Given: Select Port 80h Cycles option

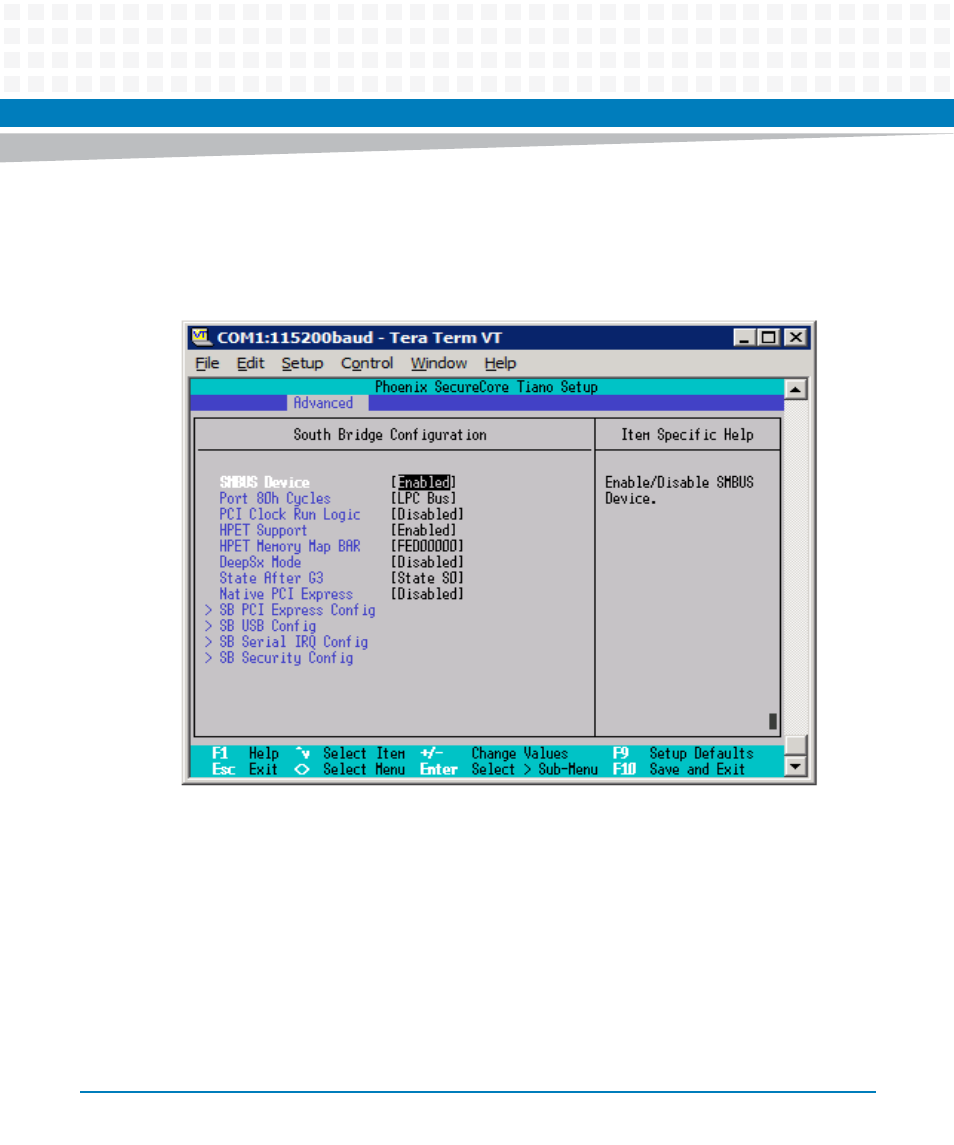Looking at the screenshot, I should coord(275,499).
